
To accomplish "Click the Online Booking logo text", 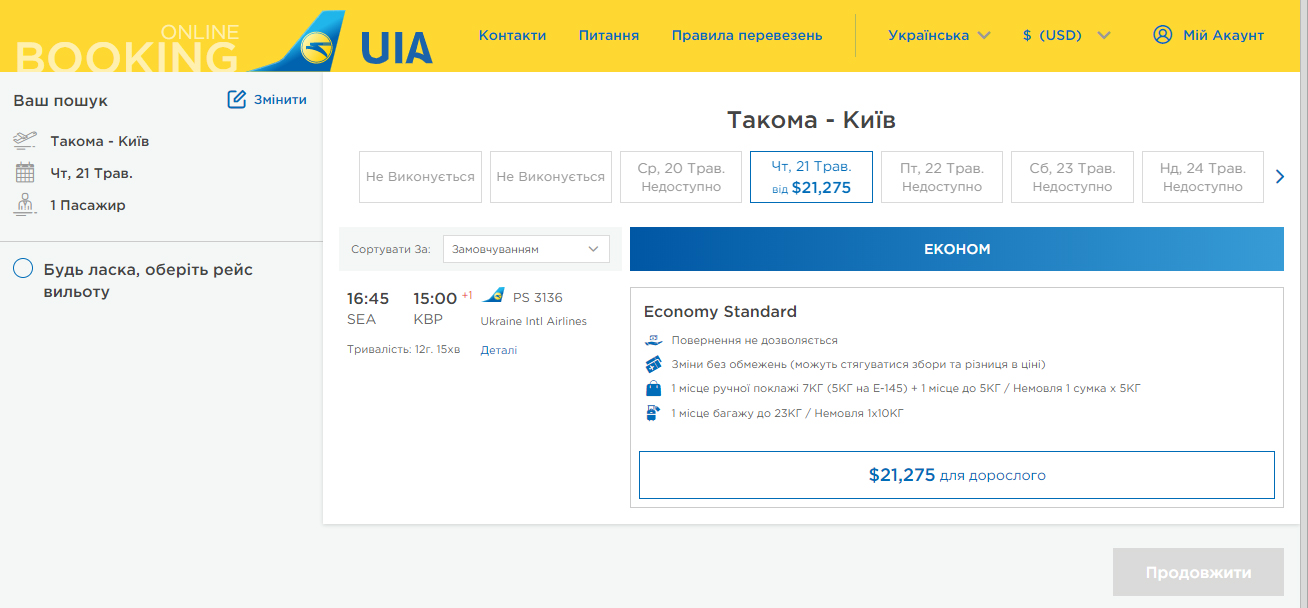I will 128,47.
